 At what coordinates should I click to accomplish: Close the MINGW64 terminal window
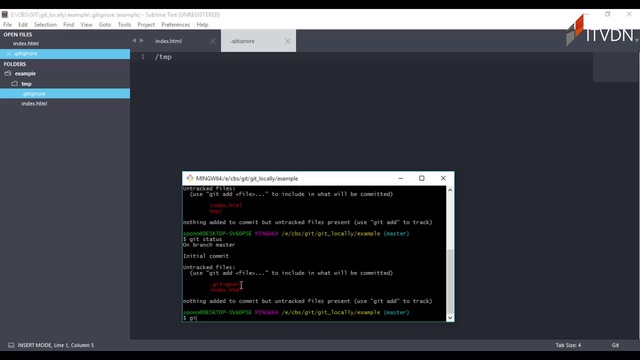click(443, 178)
